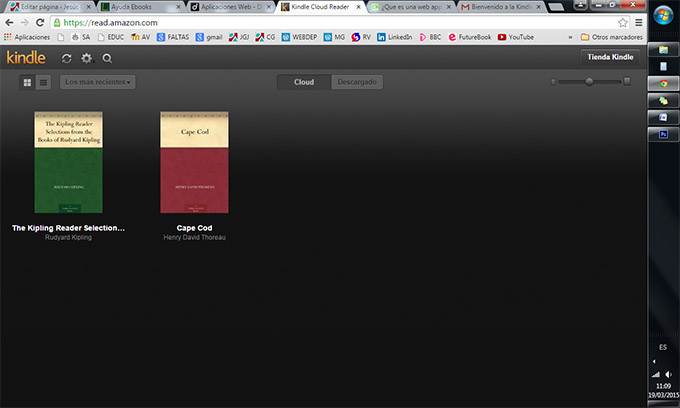
Task: Select the Cloud library toggle
Action: (304, 81)
